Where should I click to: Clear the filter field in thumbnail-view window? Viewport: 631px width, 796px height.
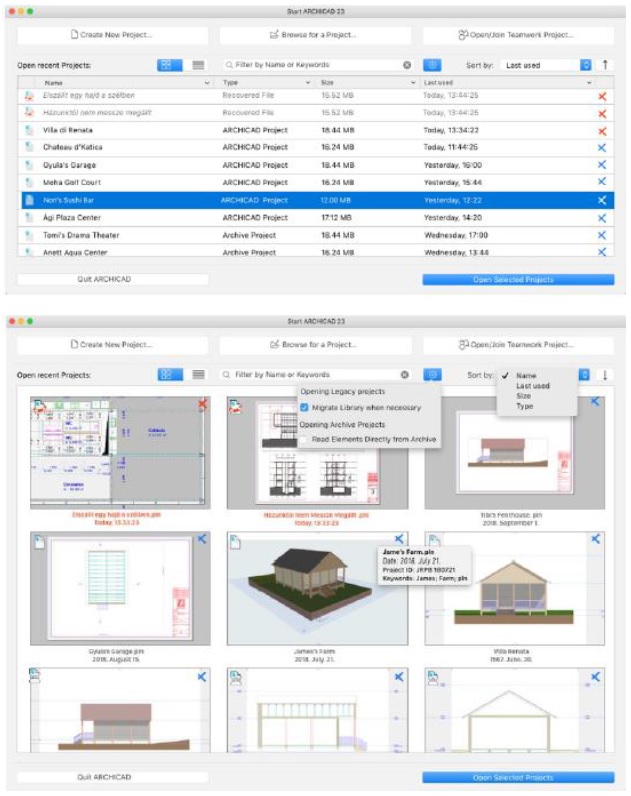(405, 375)
